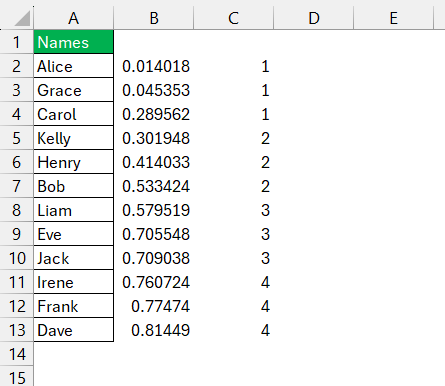Click the value 0.705548
The height and width of the screenshot is (386, 445).
(156, 234)
